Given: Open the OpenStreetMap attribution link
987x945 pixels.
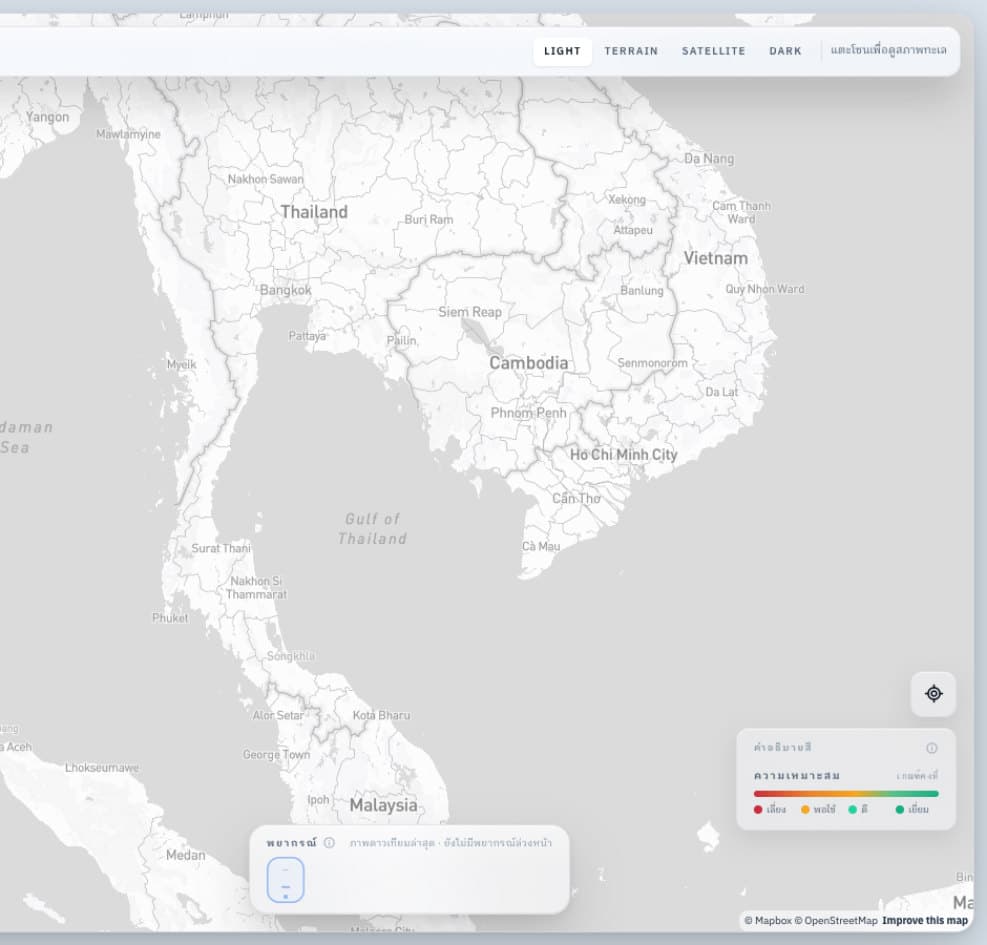Looking at the screenshot, I should [836, 920].
